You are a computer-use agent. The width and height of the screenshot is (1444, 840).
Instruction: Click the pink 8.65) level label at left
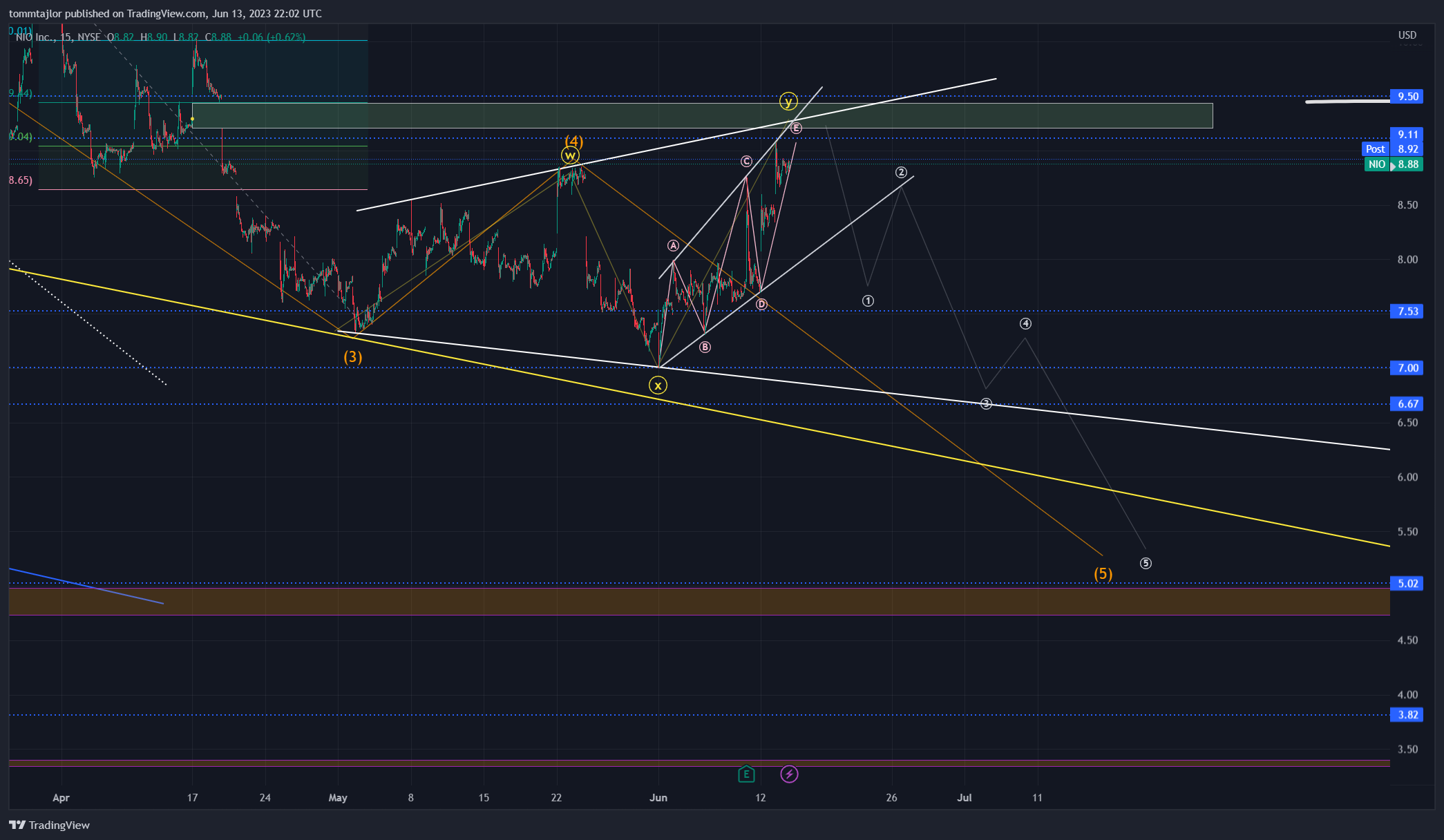[21, 180]
